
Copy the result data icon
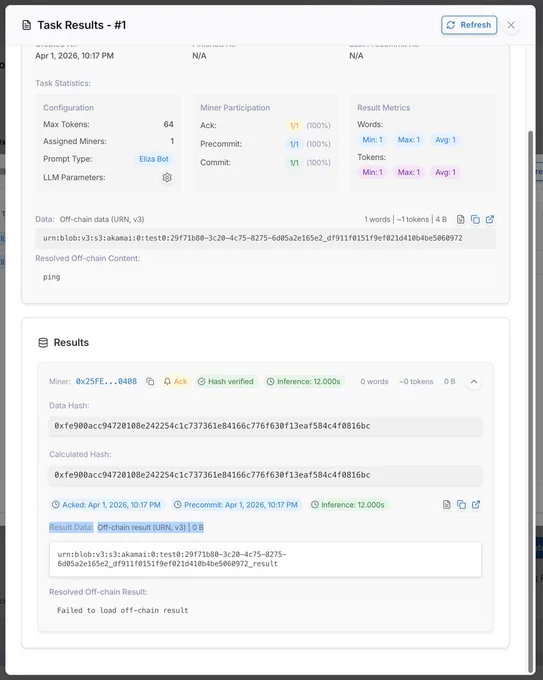pos(461,505)
